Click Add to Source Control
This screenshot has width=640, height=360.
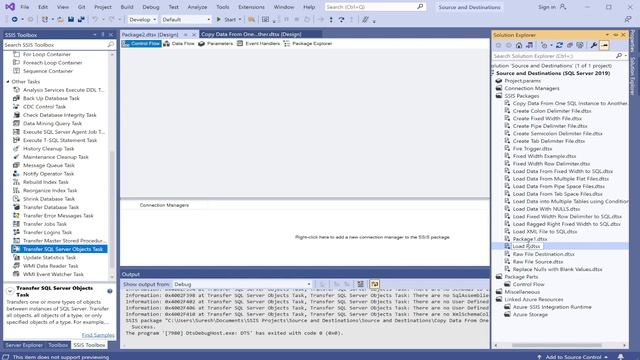pos(573,357)
